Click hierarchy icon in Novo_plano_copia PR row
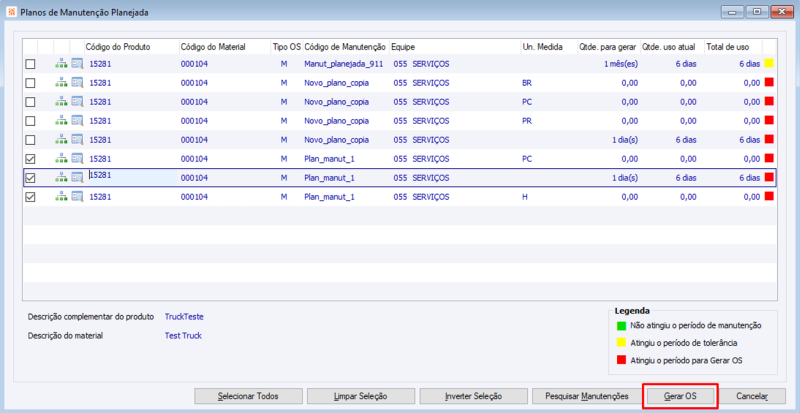 (61, 120)
